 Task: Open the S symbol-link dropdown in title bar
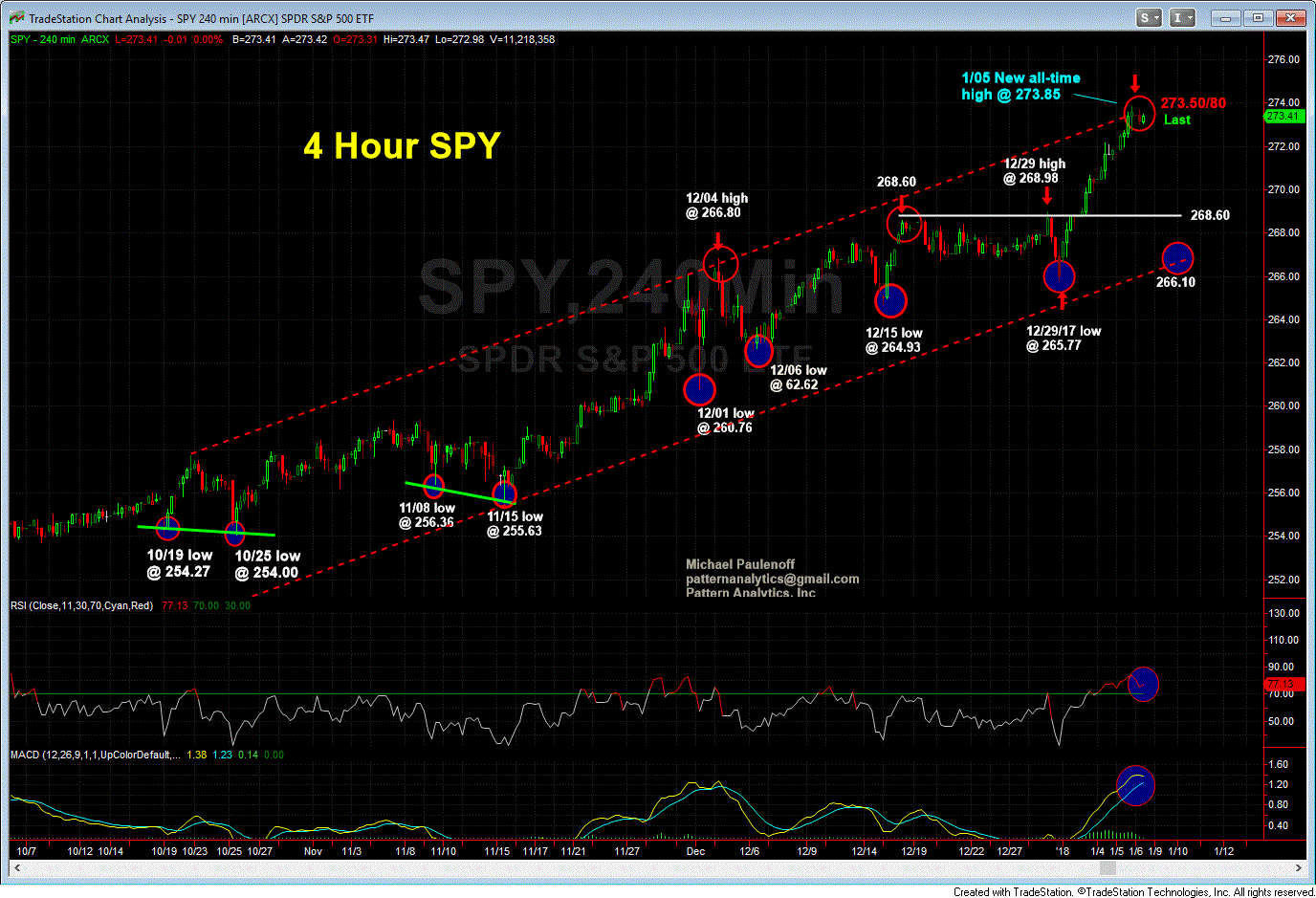1149,18
